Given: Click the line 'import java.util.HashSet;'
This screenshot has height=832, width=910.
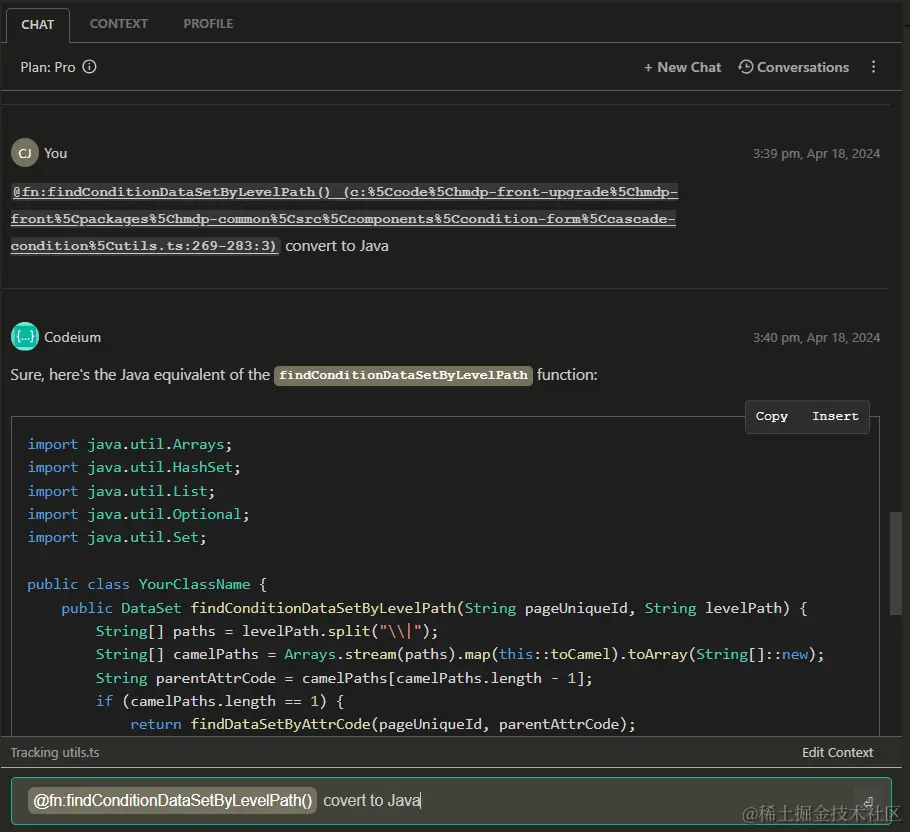Looking at the screenshot, I should point(133,468).
